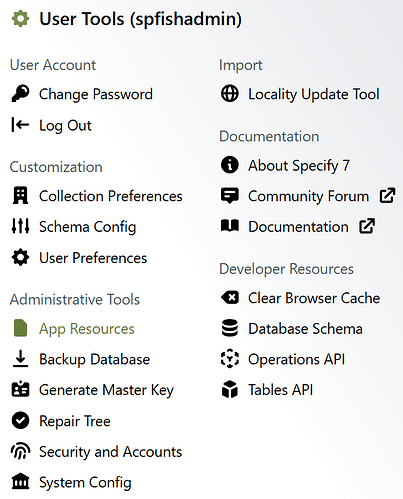
Task: Click the chat bubble icon for Community Forum
Action: tap(230, 196)
